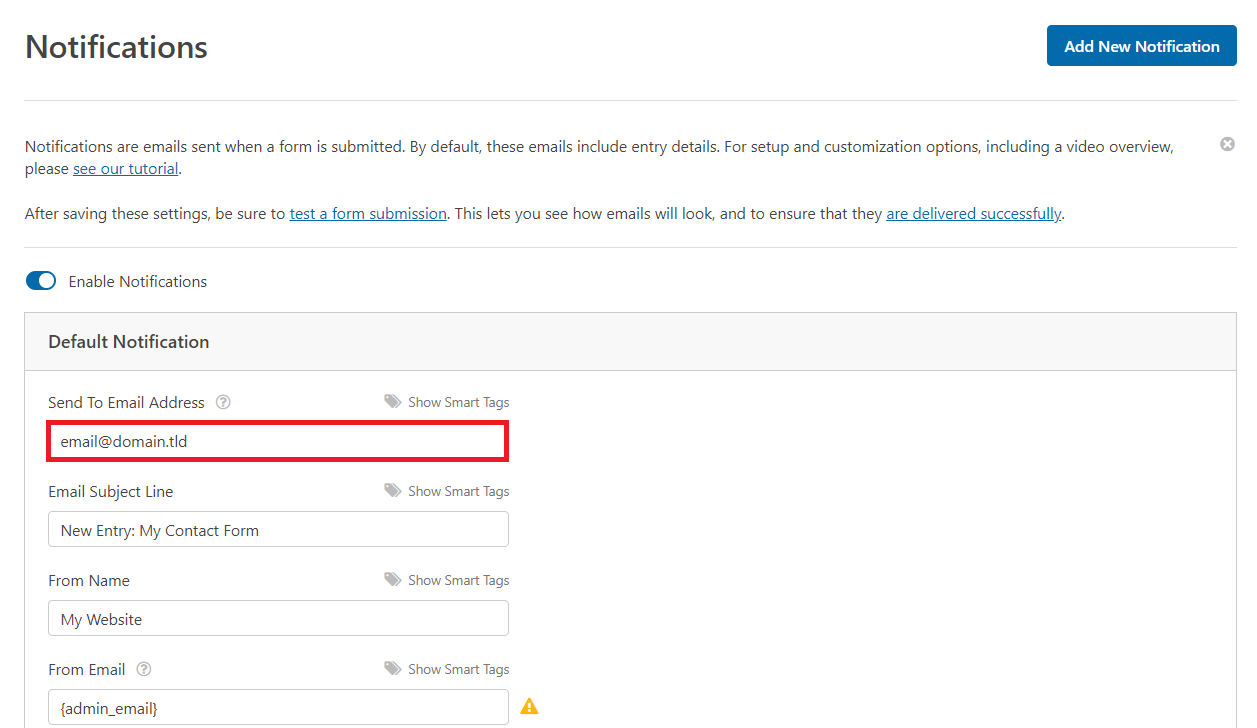Expand Smart Tags for Send To Email Address
The width and height of the screenshot is (1257, 728).
coord(458,401)
